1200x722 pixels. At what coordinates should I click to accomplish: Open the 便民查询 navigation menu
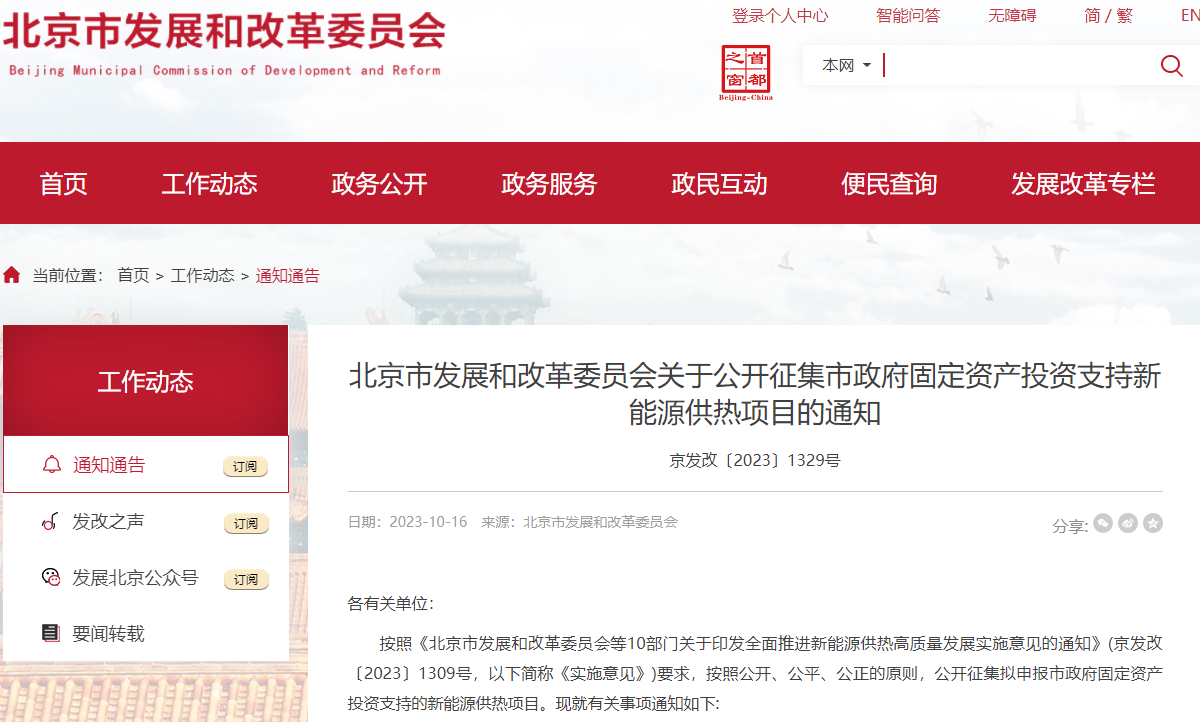tap(889, 184)
